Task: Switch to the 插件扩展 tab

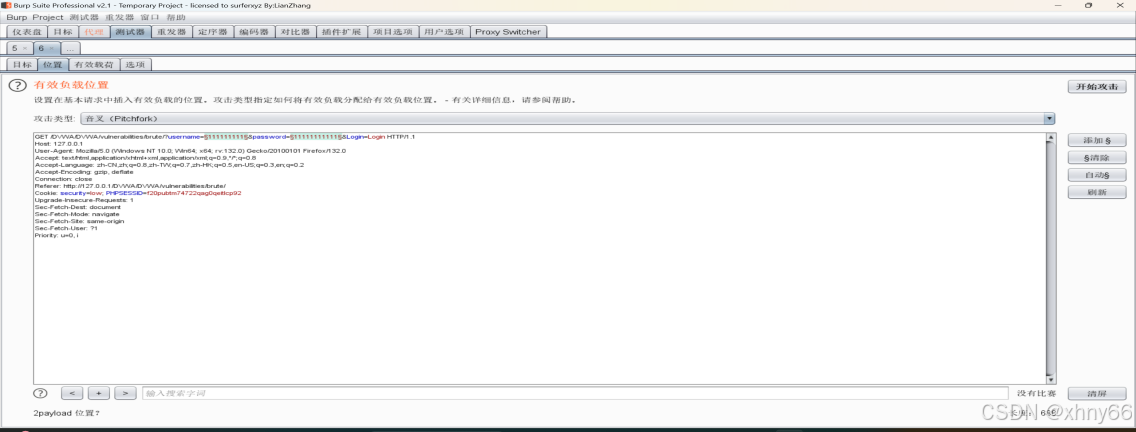Action: 341,32
